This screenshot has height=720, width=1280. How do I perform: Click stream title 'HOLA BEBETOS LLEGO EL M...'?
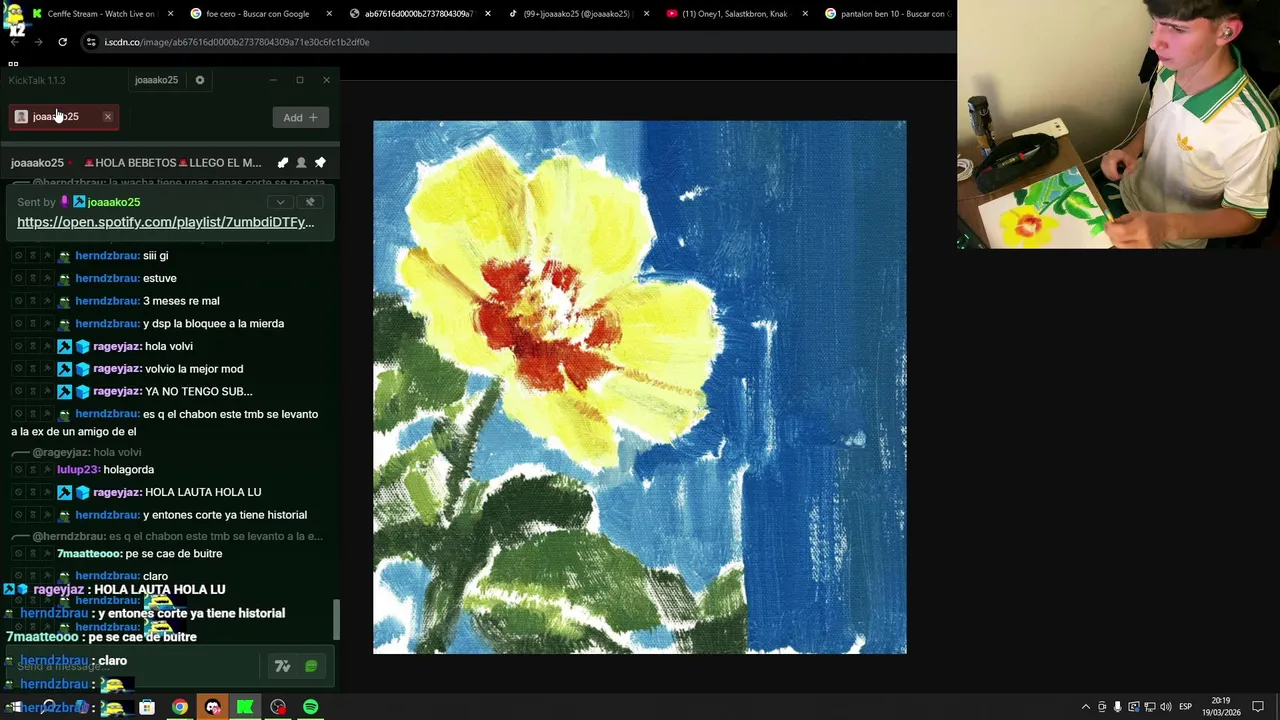click(172, 163)
